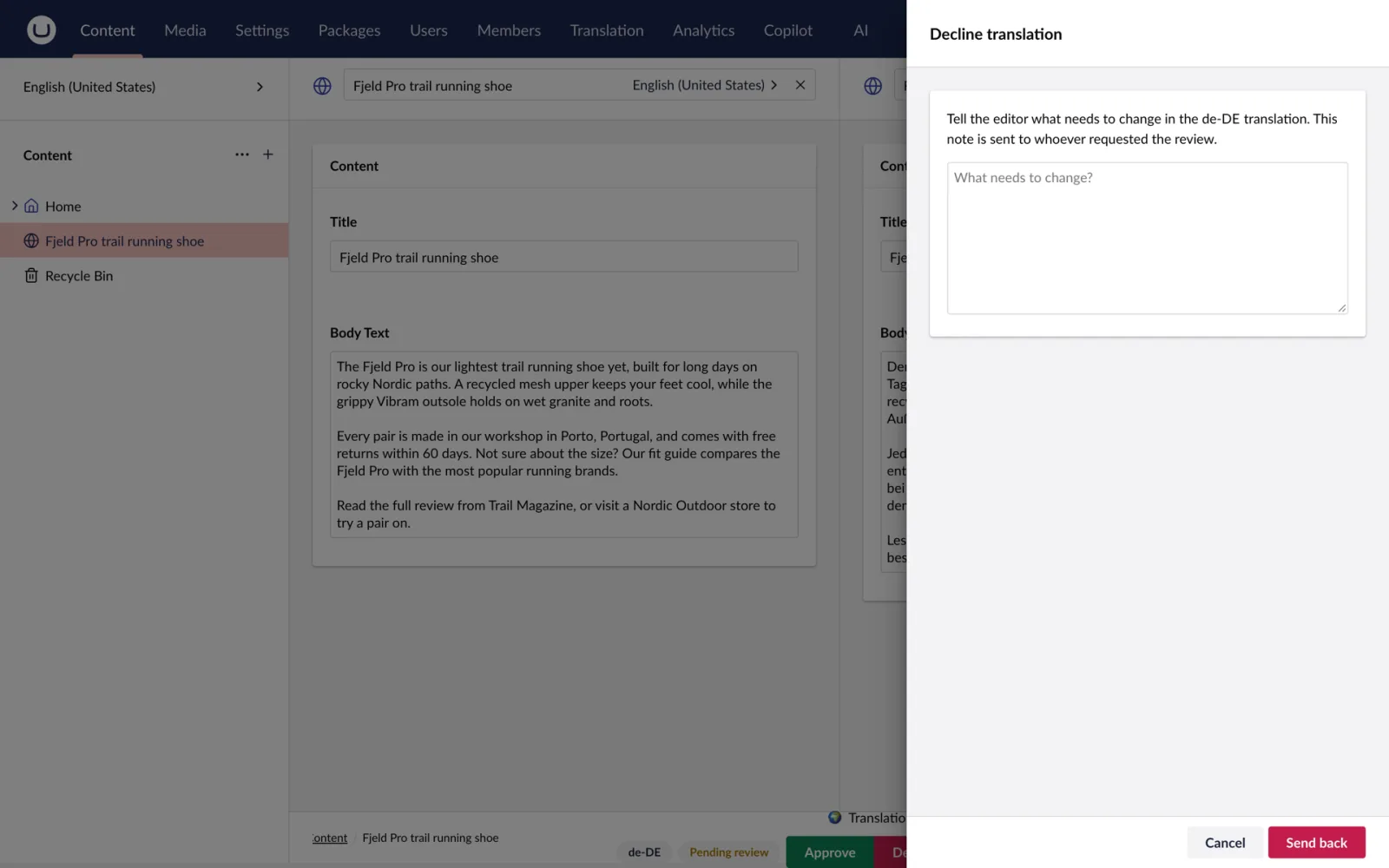
Task: Open the Recycle Bin
Action: (79, 276)
